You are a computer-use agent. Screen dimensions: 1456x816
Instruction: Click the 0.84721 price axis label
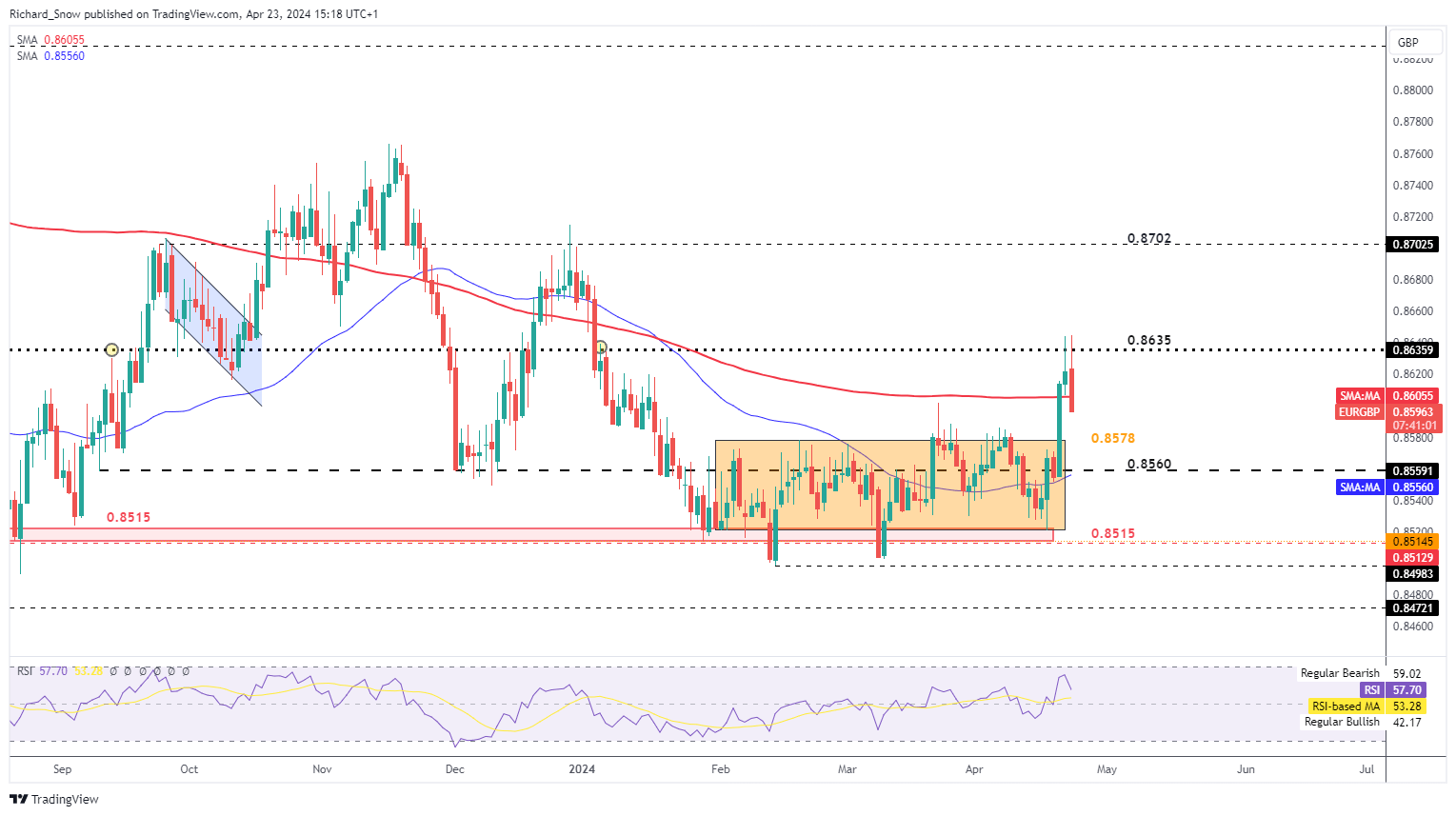click(1413, 607)
